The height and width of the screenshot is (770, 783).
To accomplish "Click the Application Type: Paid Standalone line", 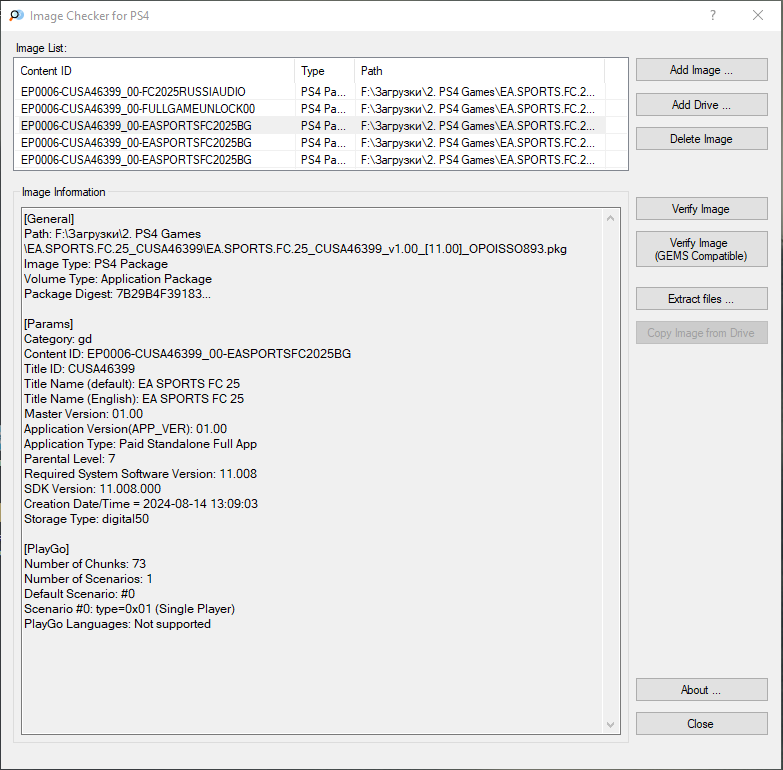I will tap(140, 444).
